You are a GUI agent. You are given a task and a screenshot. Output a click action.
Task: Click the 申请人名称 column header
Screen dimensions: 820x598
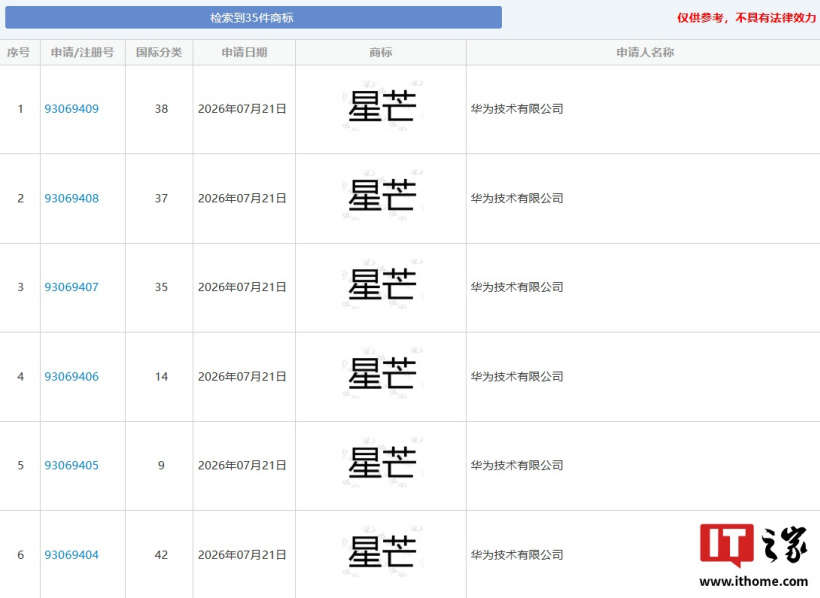point(645,52)
